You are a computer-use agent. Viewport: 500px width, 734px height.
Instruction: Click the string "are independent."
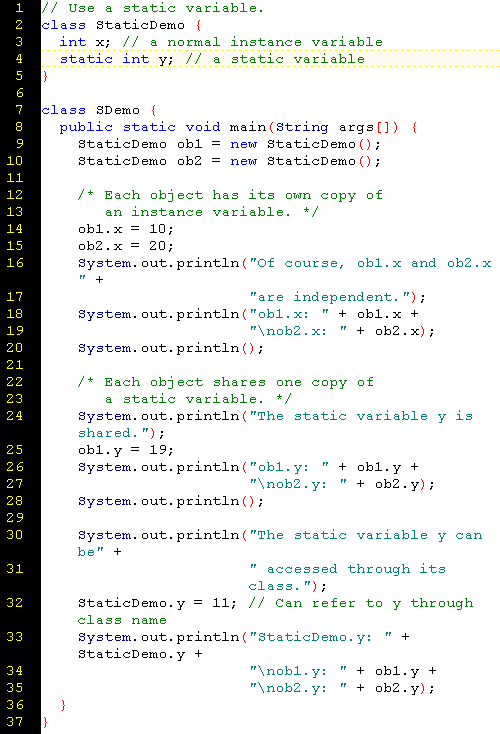click(331, 297)
